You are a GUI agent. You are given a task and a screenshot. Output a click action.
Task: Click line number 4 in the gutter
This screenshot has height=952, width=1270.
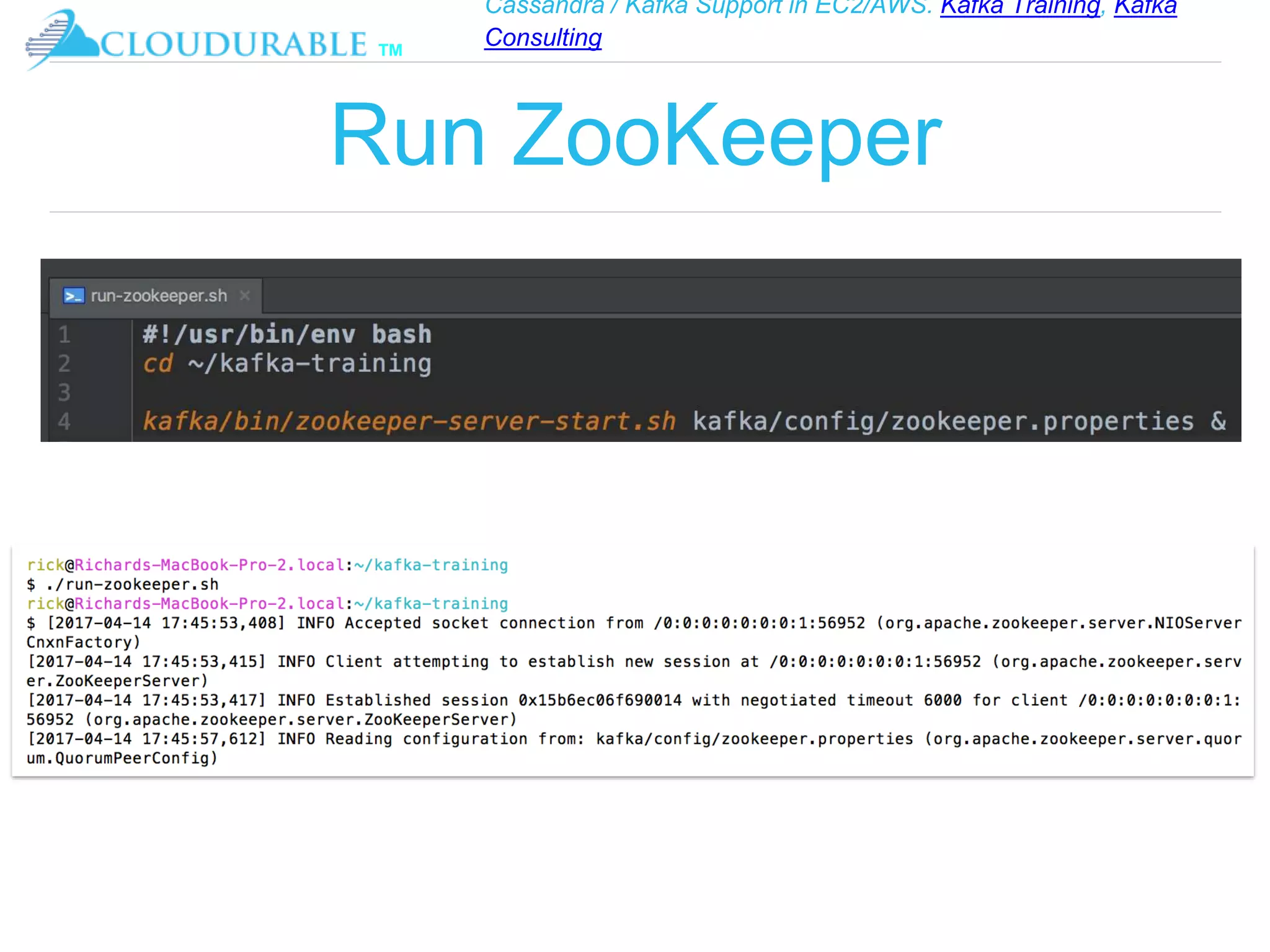pos(64,422)
